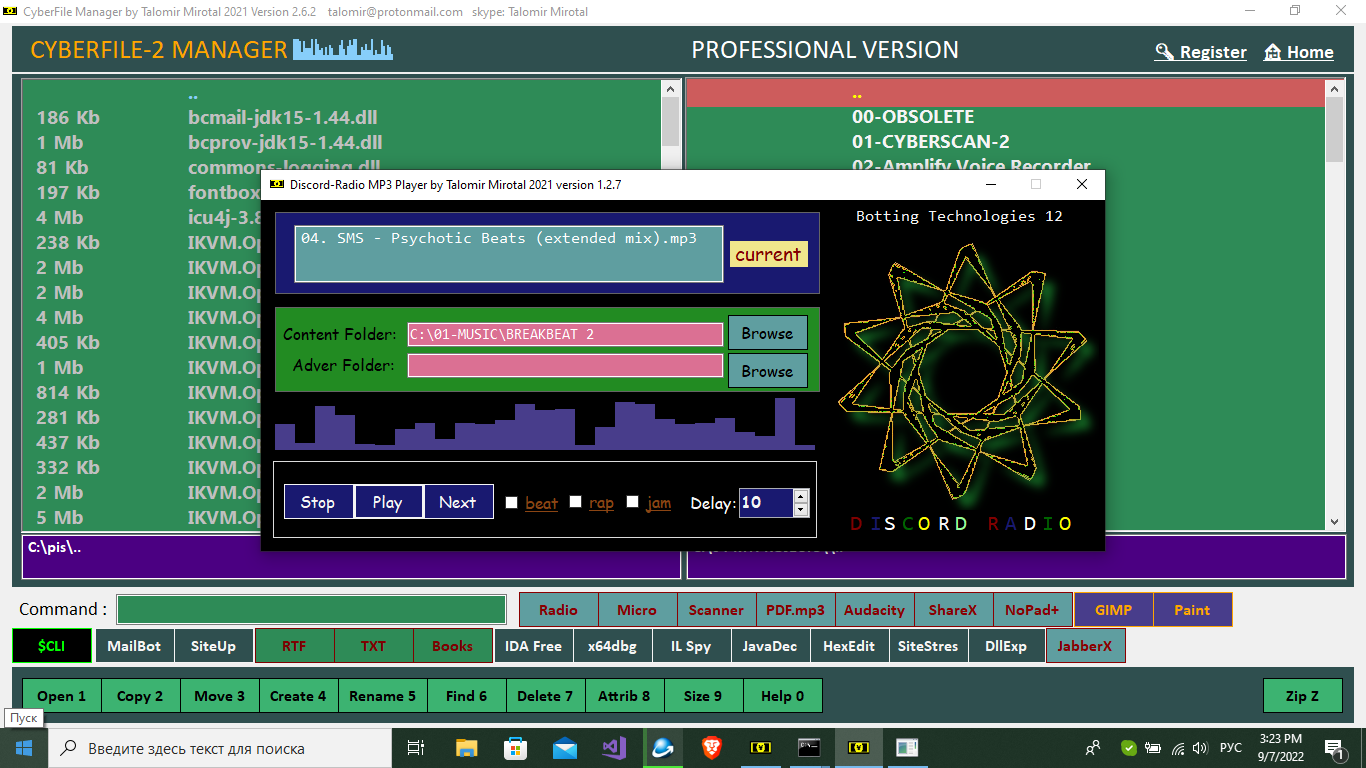1366x768 pixels.
Task: Select the Psychotic Beats track entry
Action: 499,238
